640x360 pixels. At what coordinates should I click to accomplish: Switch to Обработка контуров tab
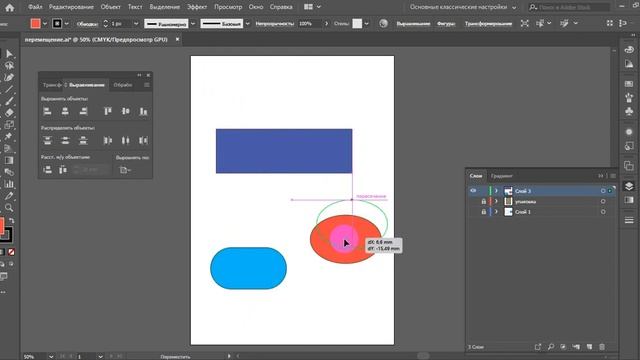123,85
